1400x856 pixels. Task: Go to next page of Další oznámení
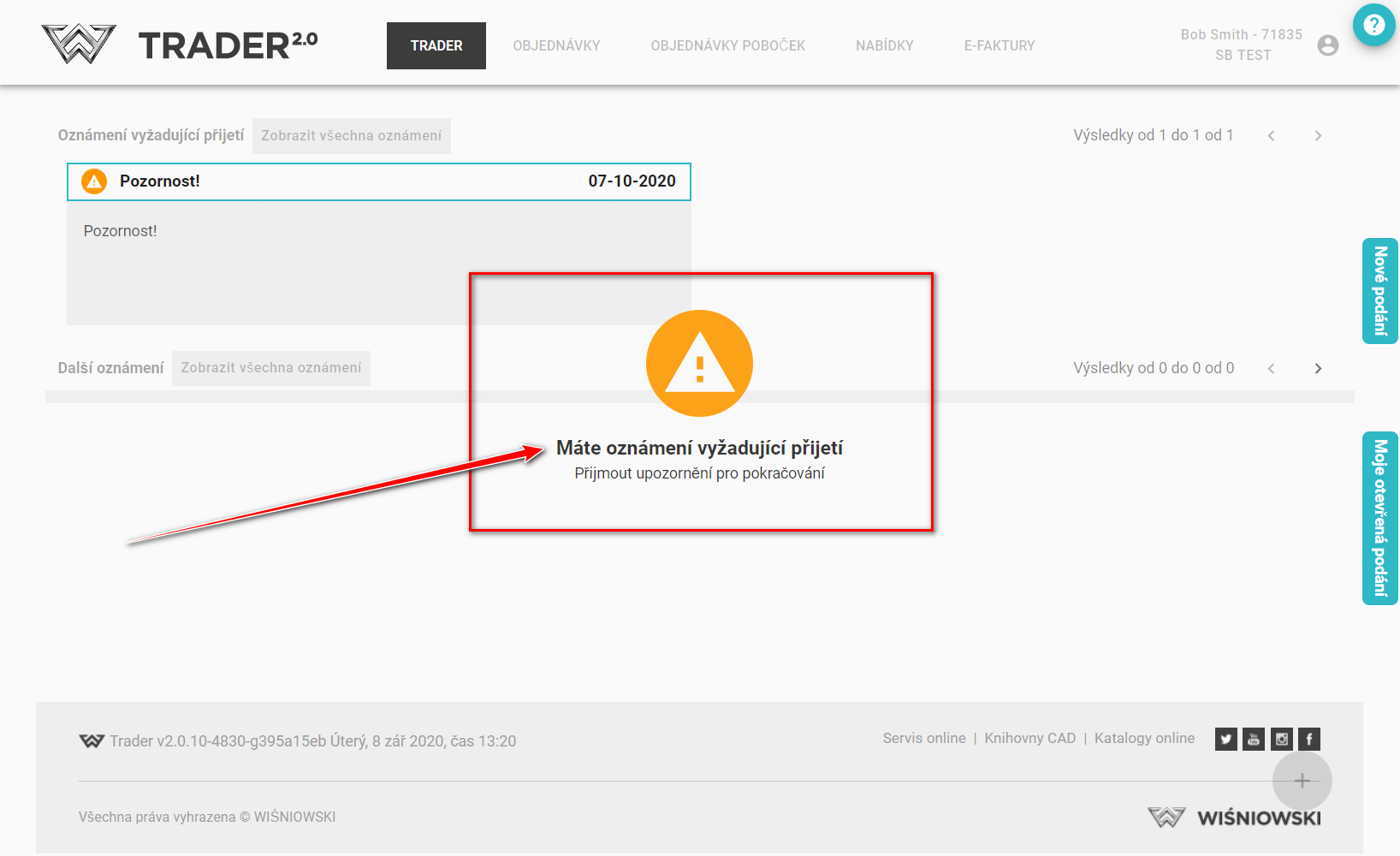(1318, 368)
